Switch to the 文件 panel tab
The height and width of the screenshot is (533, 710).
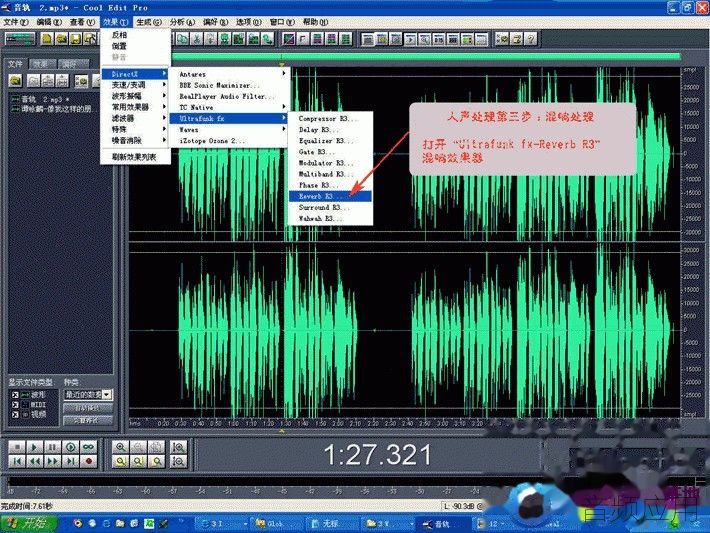[15, 64]
